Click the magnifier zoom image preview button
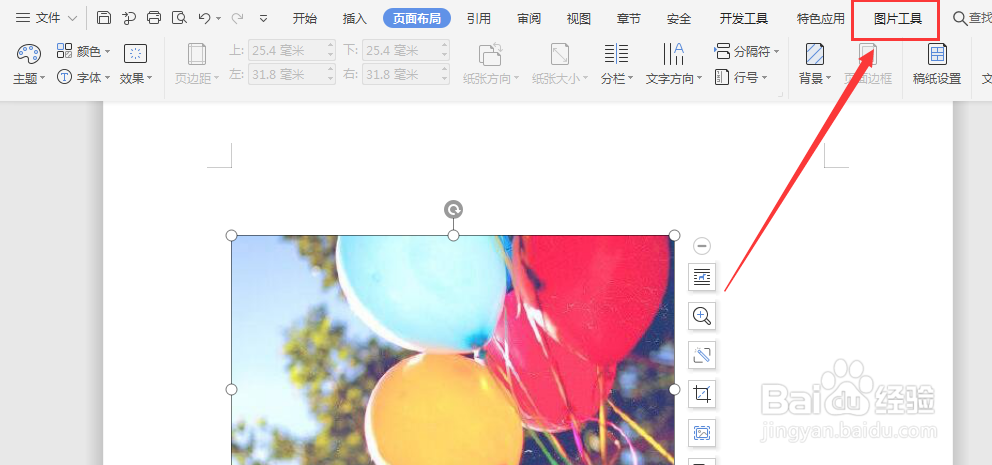992x465 pixels. 702,316
